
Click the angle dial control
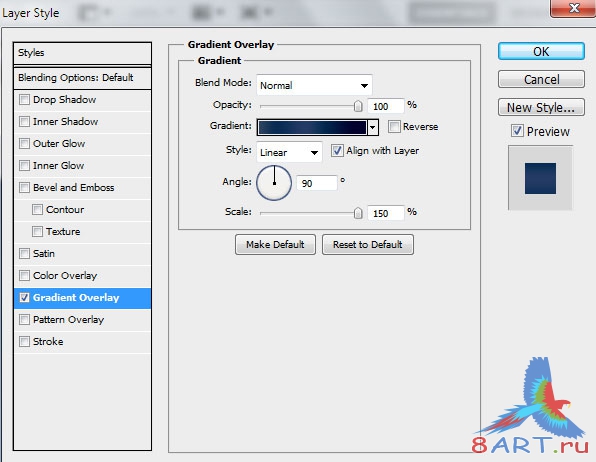[274, 183]
